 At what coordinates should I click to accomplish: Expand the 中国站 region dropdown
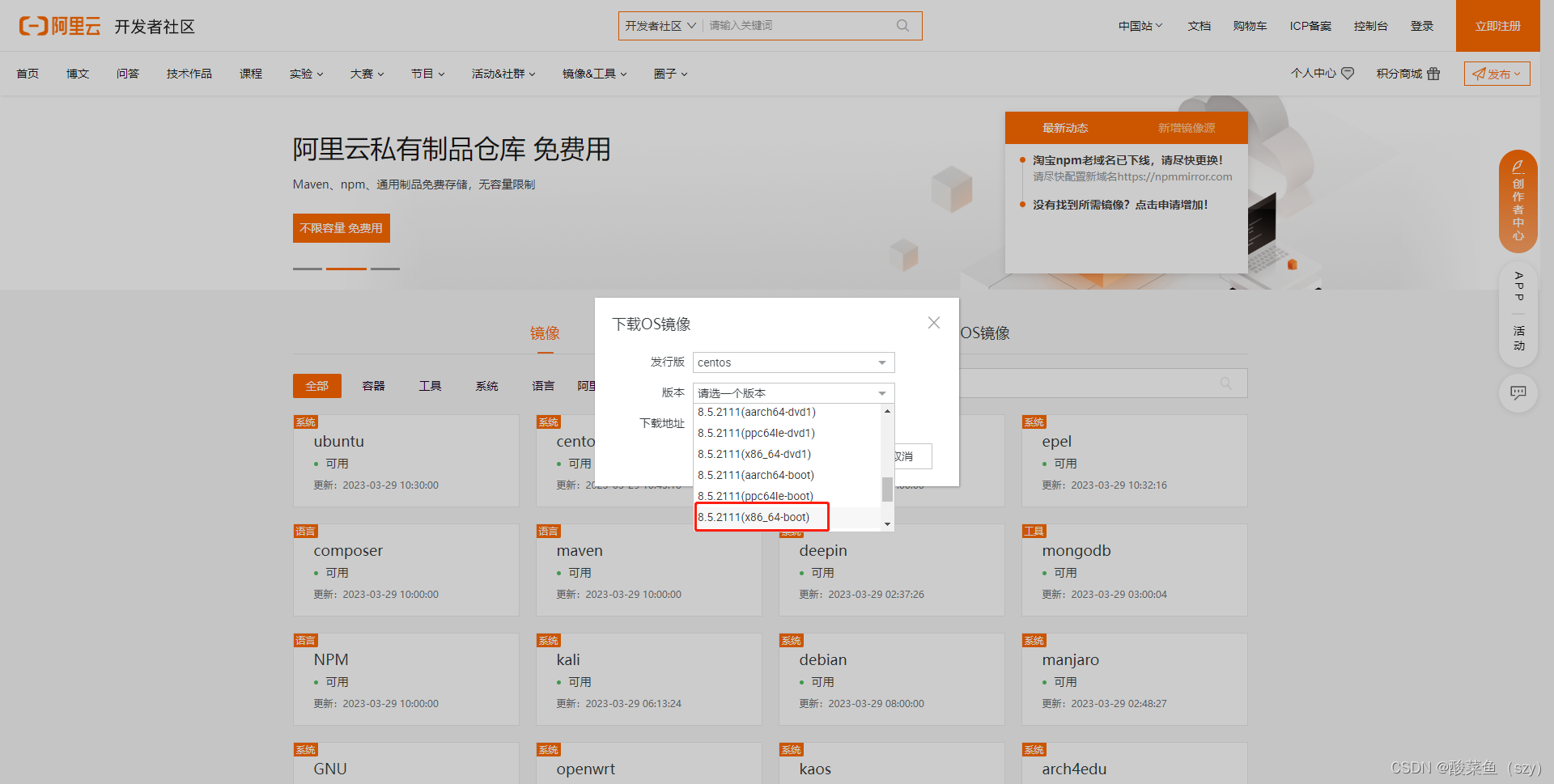(1140, 26)
